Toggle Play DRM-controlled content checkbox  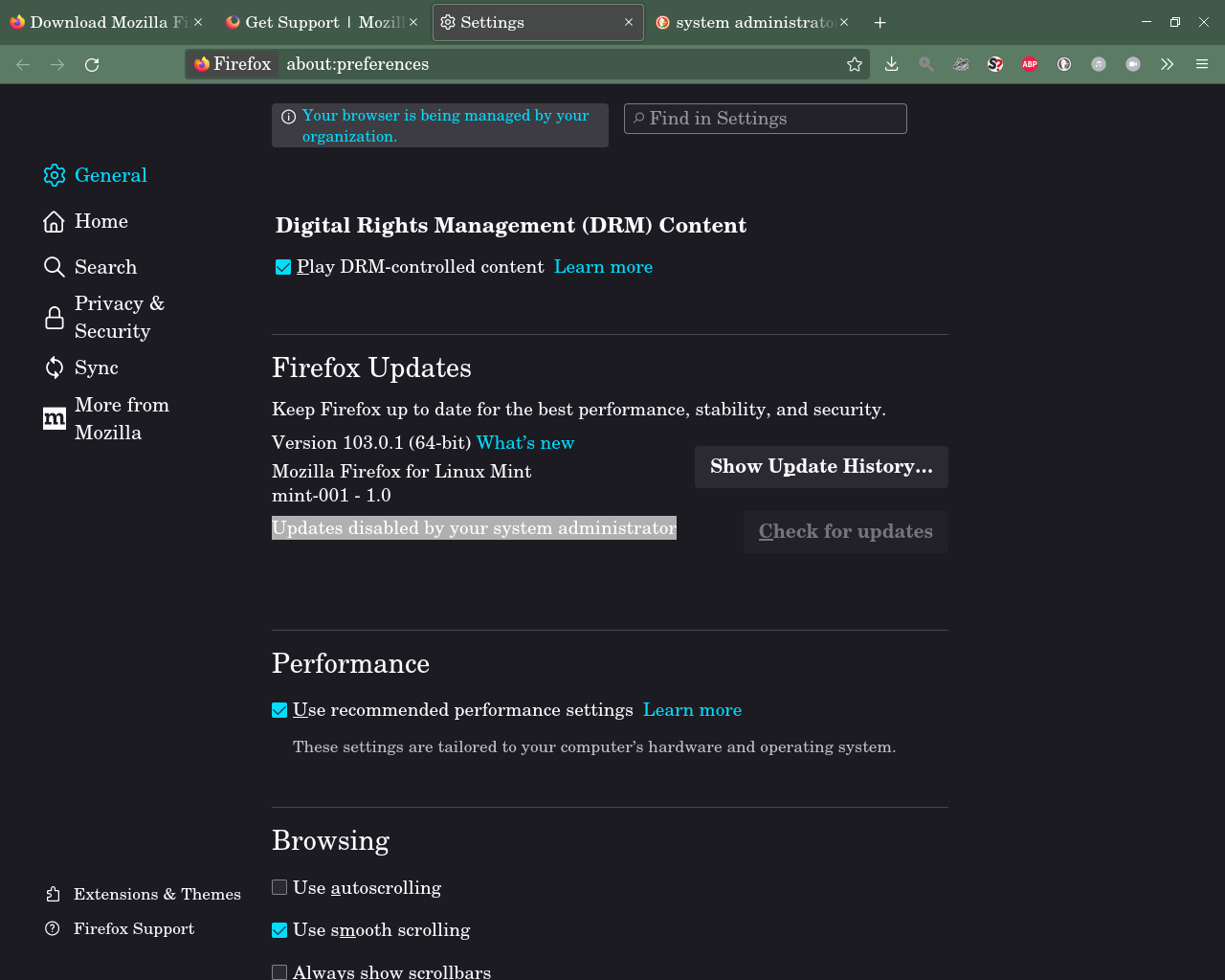(283, 267)
